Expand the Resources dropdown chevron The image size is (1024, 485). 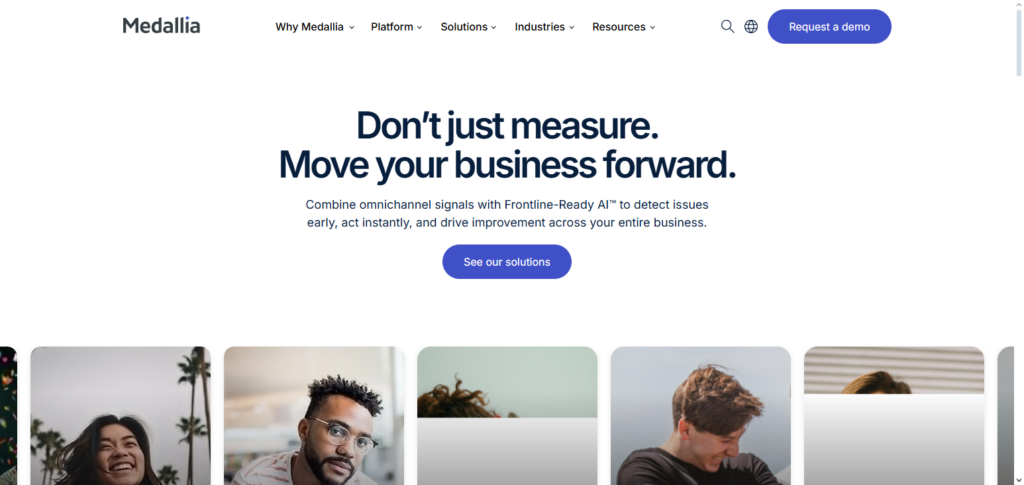[652, 27]
